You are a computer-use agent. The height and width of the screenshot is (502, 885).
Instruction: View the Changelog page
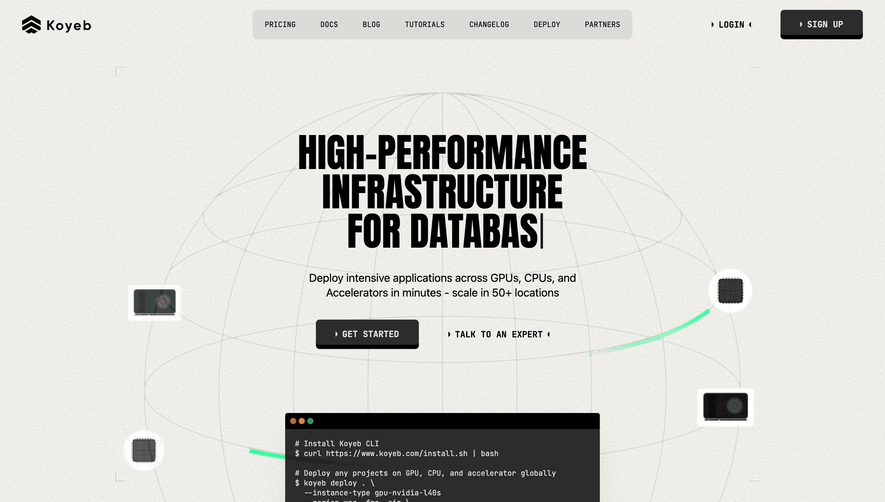click(489, 24)
